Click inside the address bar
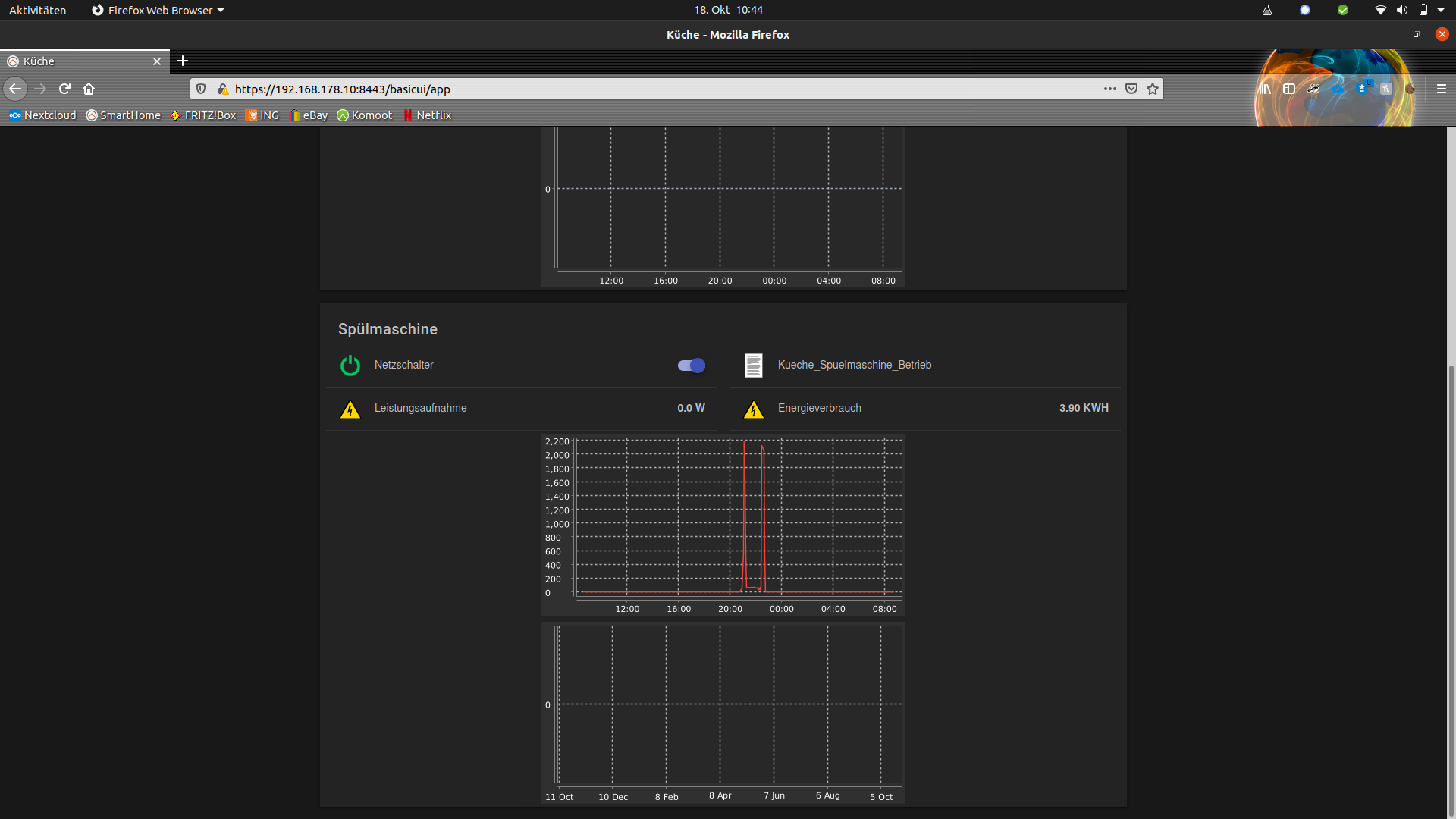The image size is (1456, 819). click(x=607, y=89)
